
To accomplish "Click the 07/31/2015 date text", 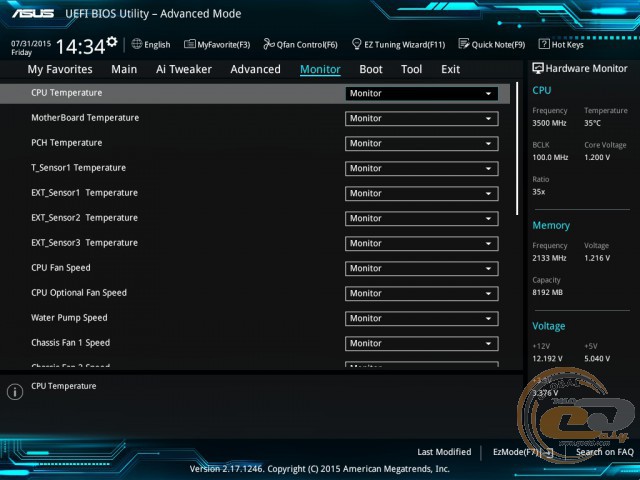I will coord(31,44).
